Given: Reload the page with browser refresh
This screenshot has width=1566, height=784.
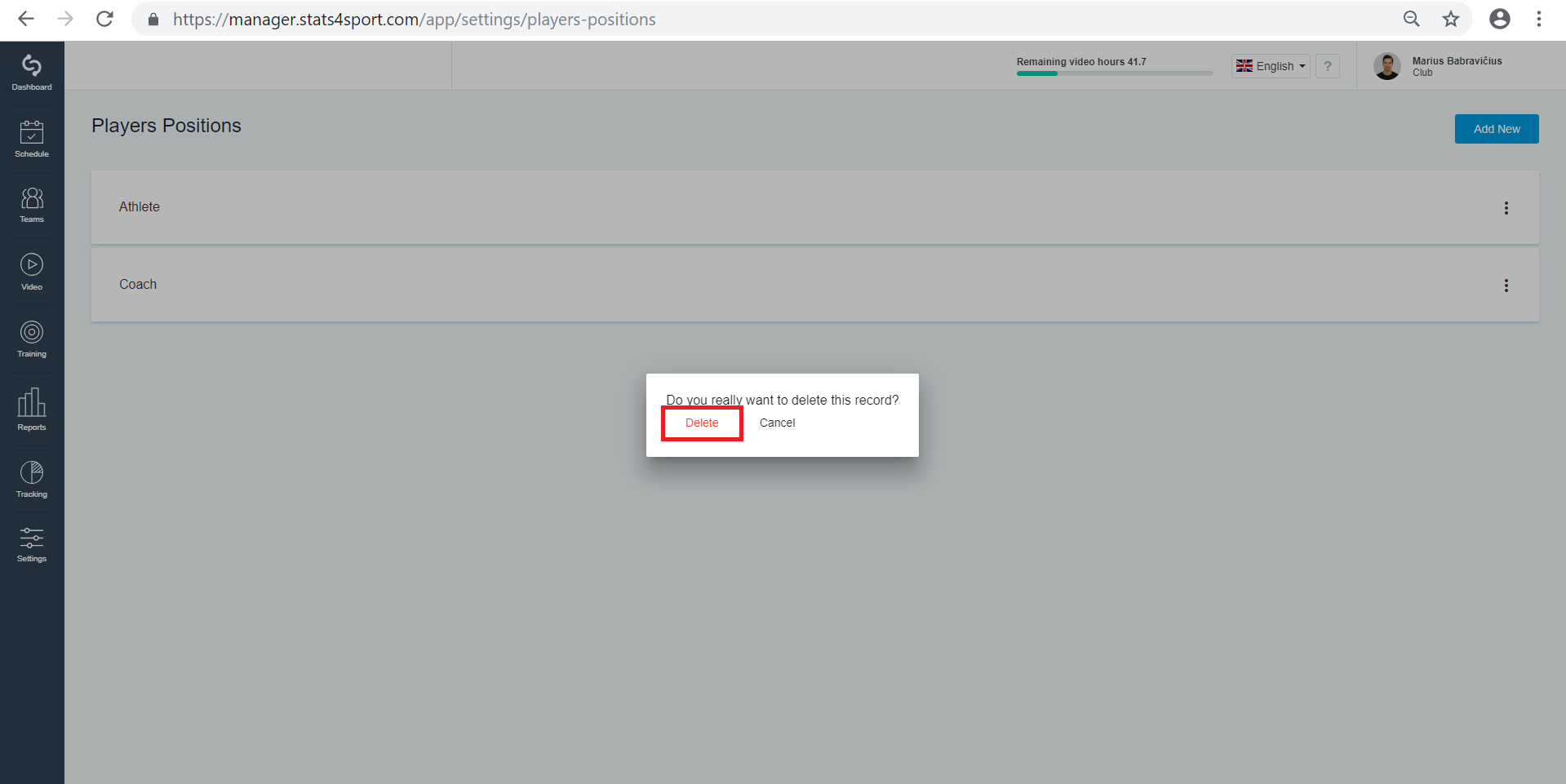Looking at the screenshot, I should (104, 19).
